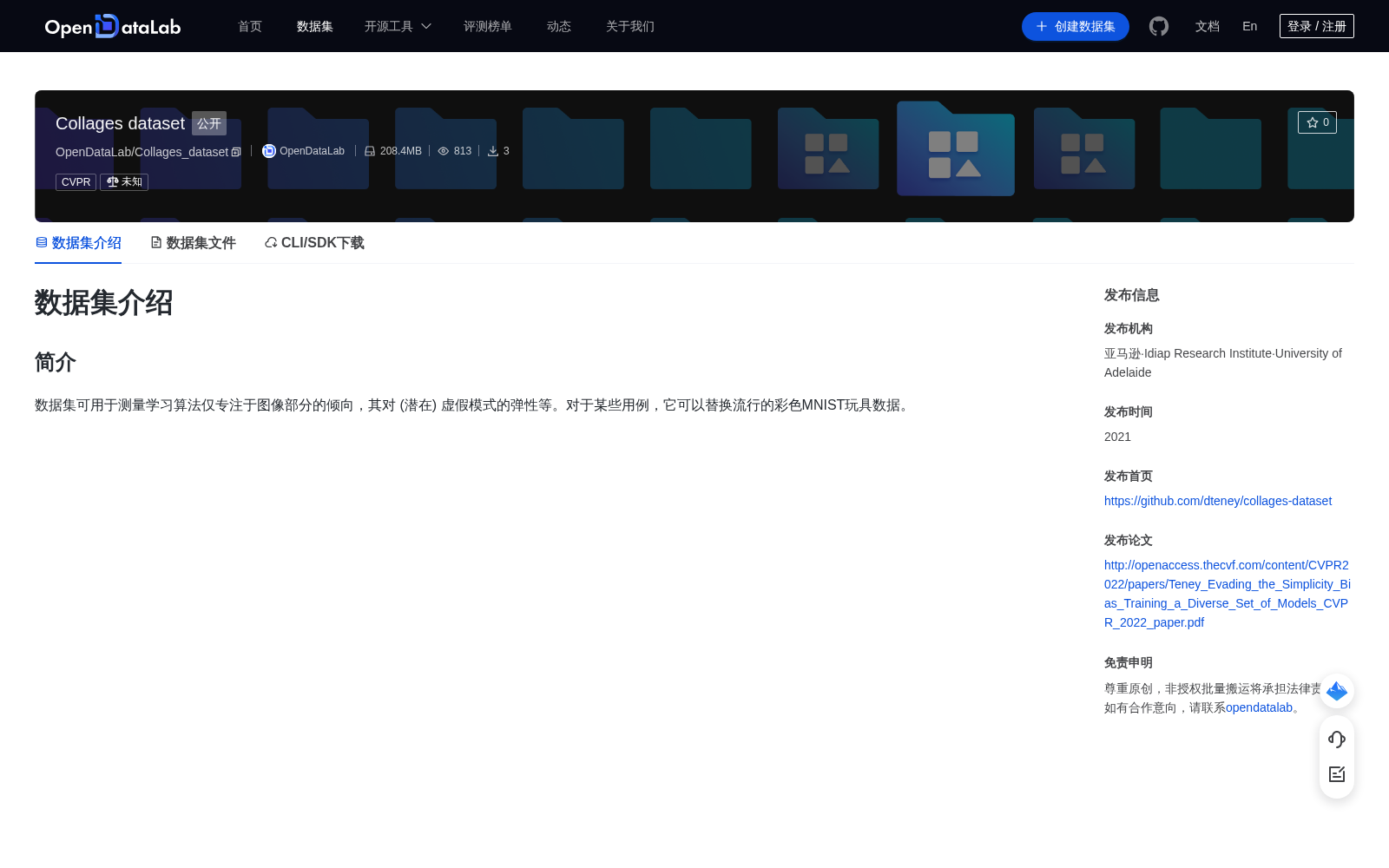This screenshot has height=868, width=1389.
Task: Select the 数据集介绍 tab
Action: [x=78, y=243]
